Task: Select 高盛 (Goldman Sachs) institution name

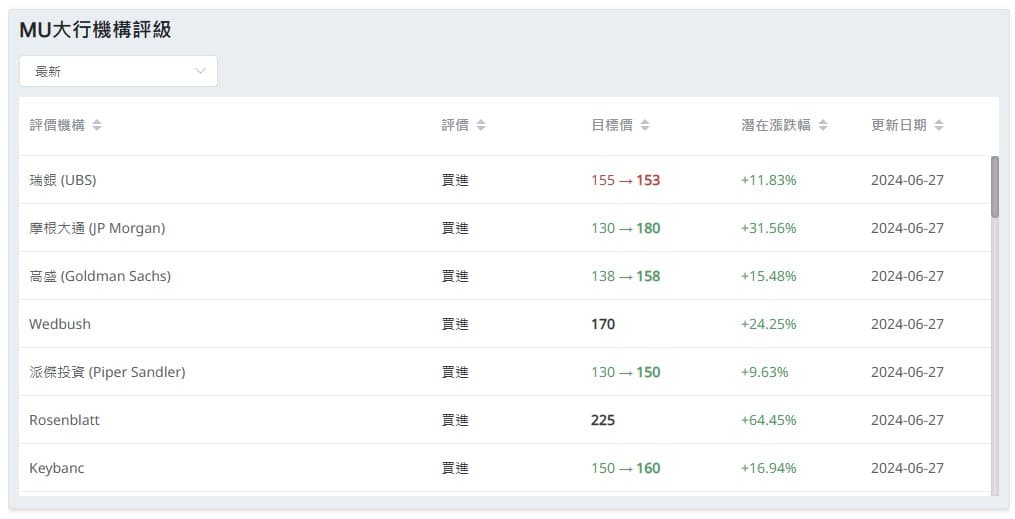Action: pos(100,276)
